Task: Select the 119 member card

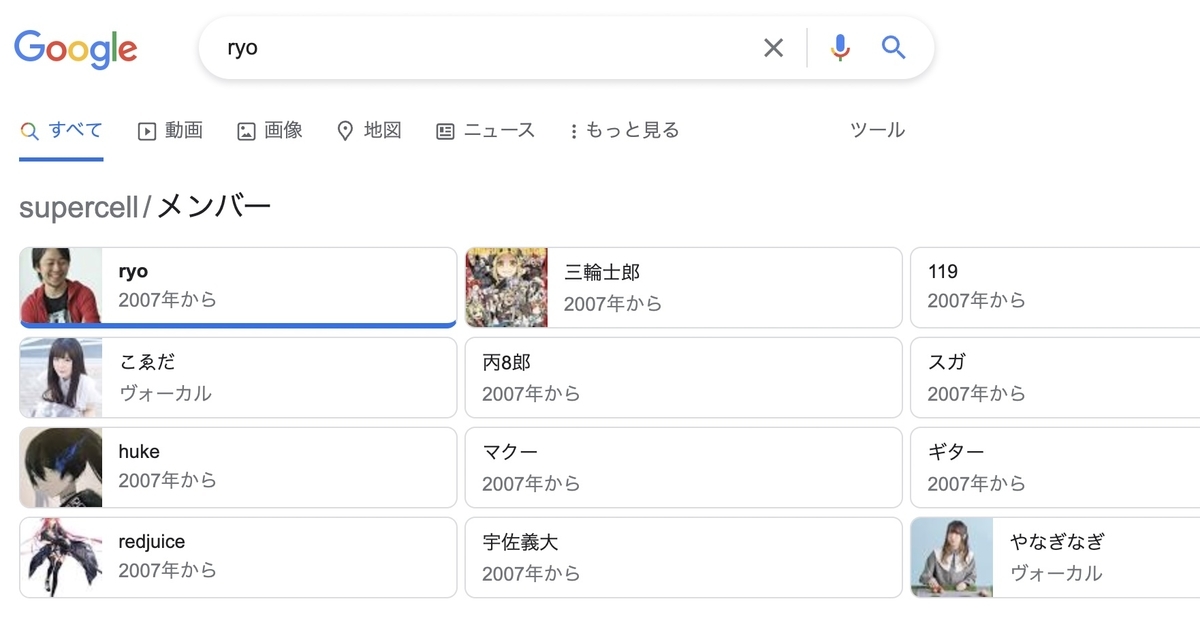Action: tap(1055, 287)
